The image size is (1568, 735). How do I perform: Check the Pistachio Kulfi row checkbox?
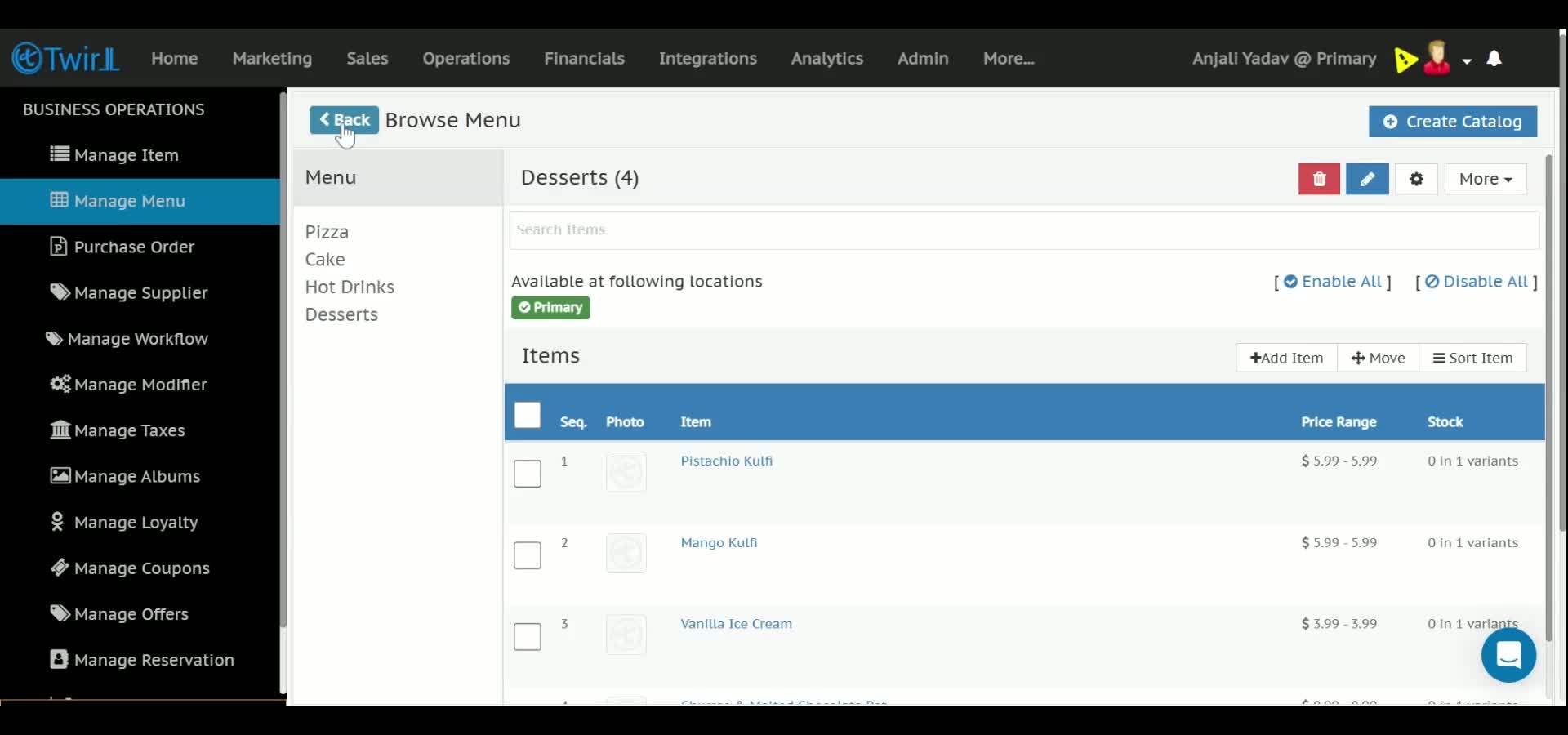click(x=528, y=474)
